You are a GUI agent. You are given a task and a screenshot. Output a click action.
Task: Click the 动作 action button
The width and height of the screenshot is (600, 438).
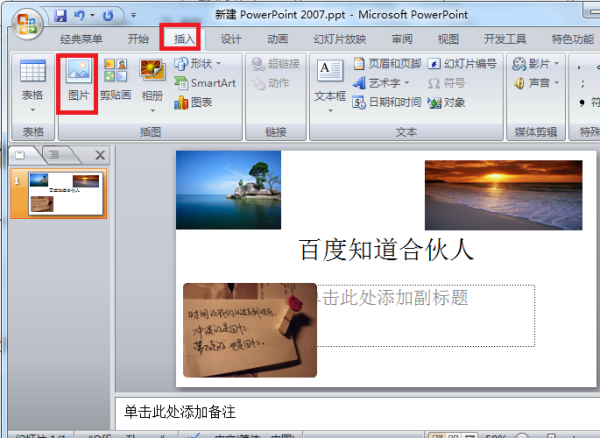click(271, 83)
